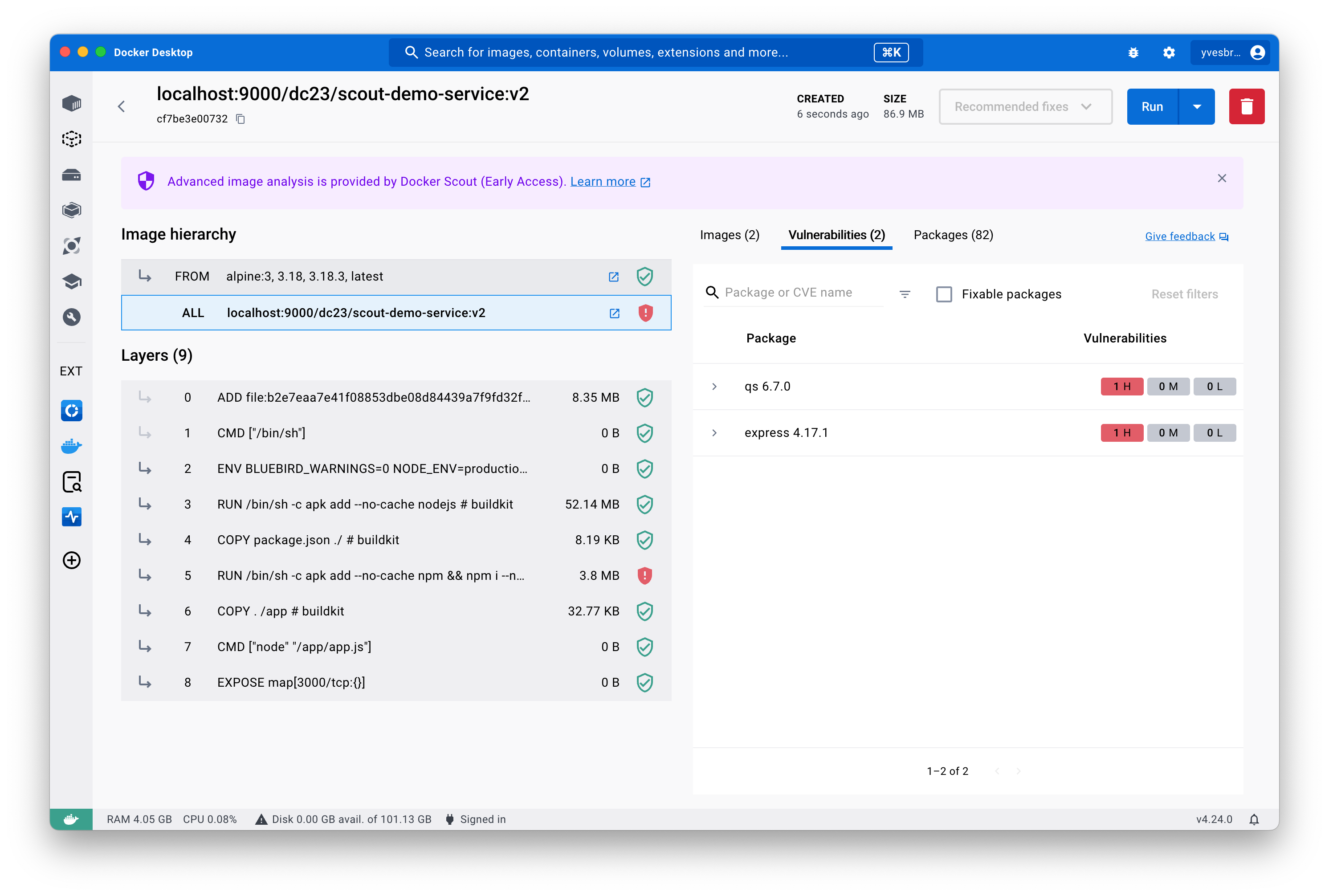1329x896 pixels.
Task: Click the bug troubleshoot icon in title bar
Action: [x=1133, y=53]
